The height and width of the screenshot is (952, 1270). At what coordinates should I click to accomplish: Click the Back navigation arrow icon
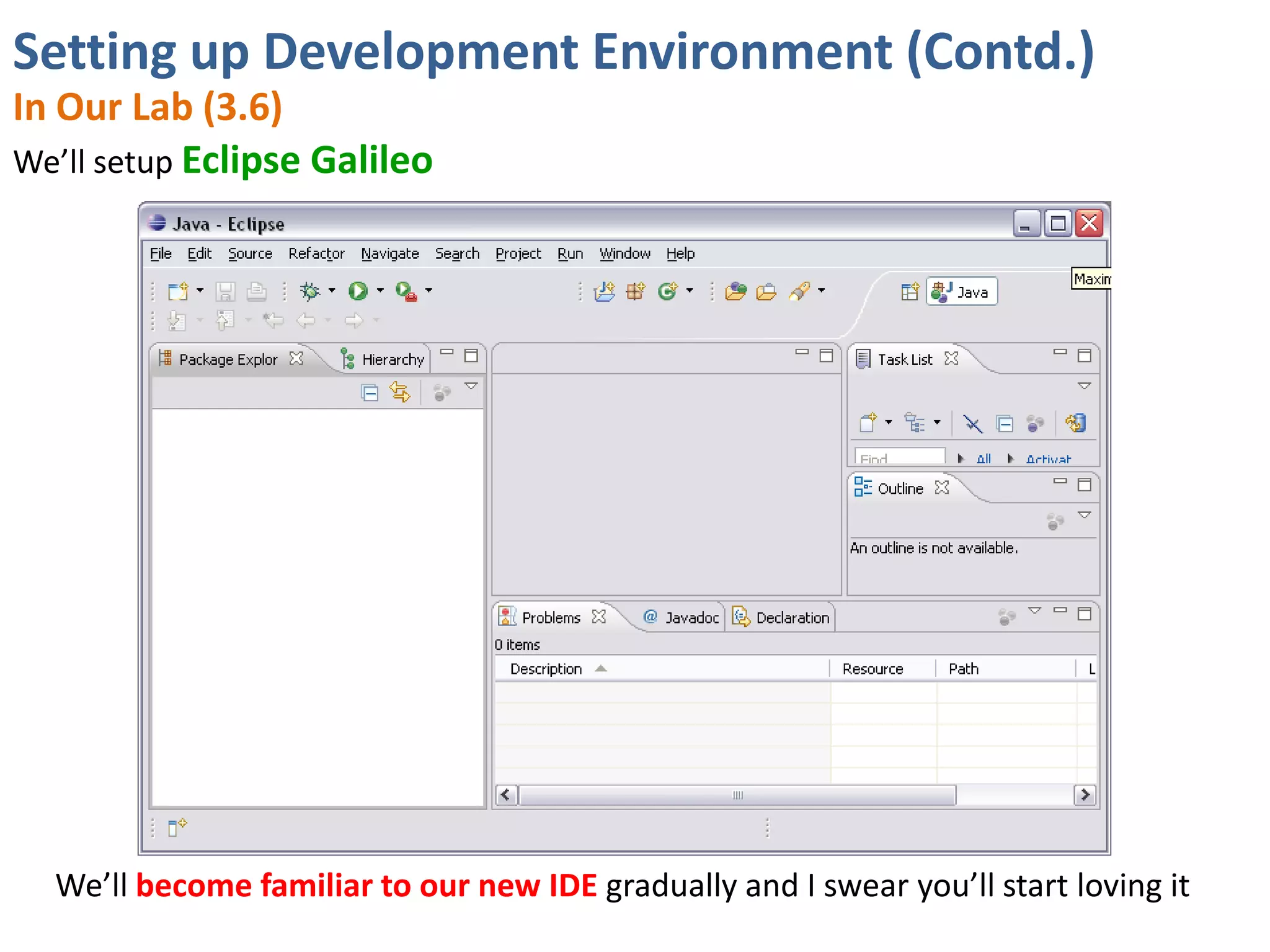(306, 320)
